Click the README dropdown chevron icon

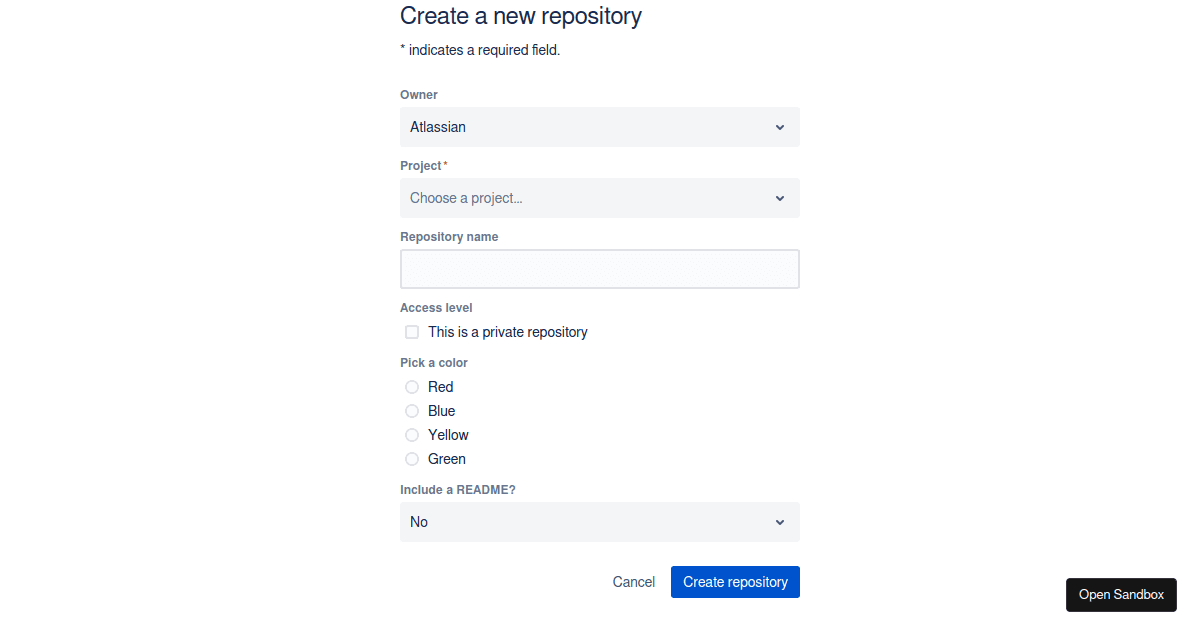click(779, 522)
